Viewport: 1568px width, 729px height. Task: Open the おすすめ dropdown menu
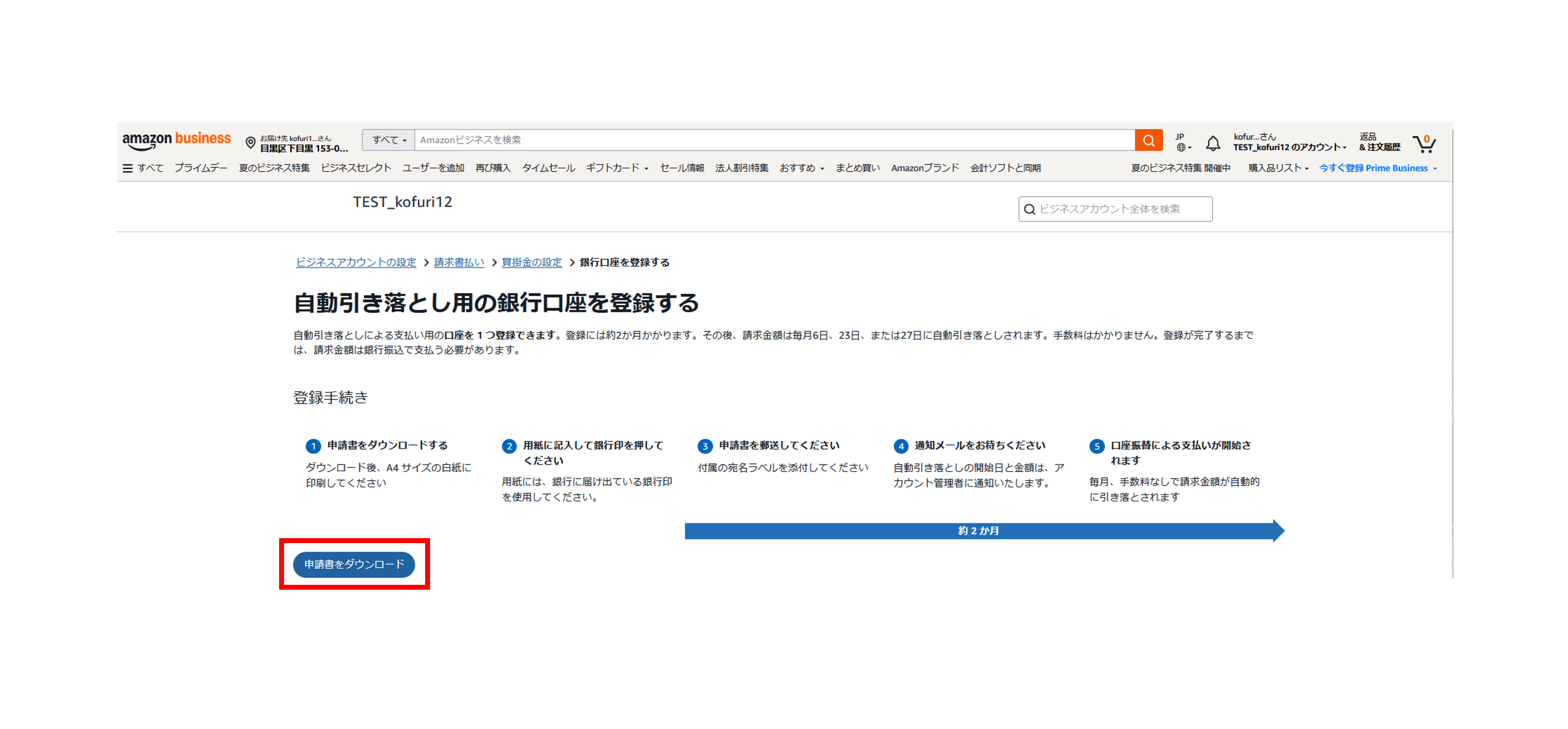tap(801, 168)
